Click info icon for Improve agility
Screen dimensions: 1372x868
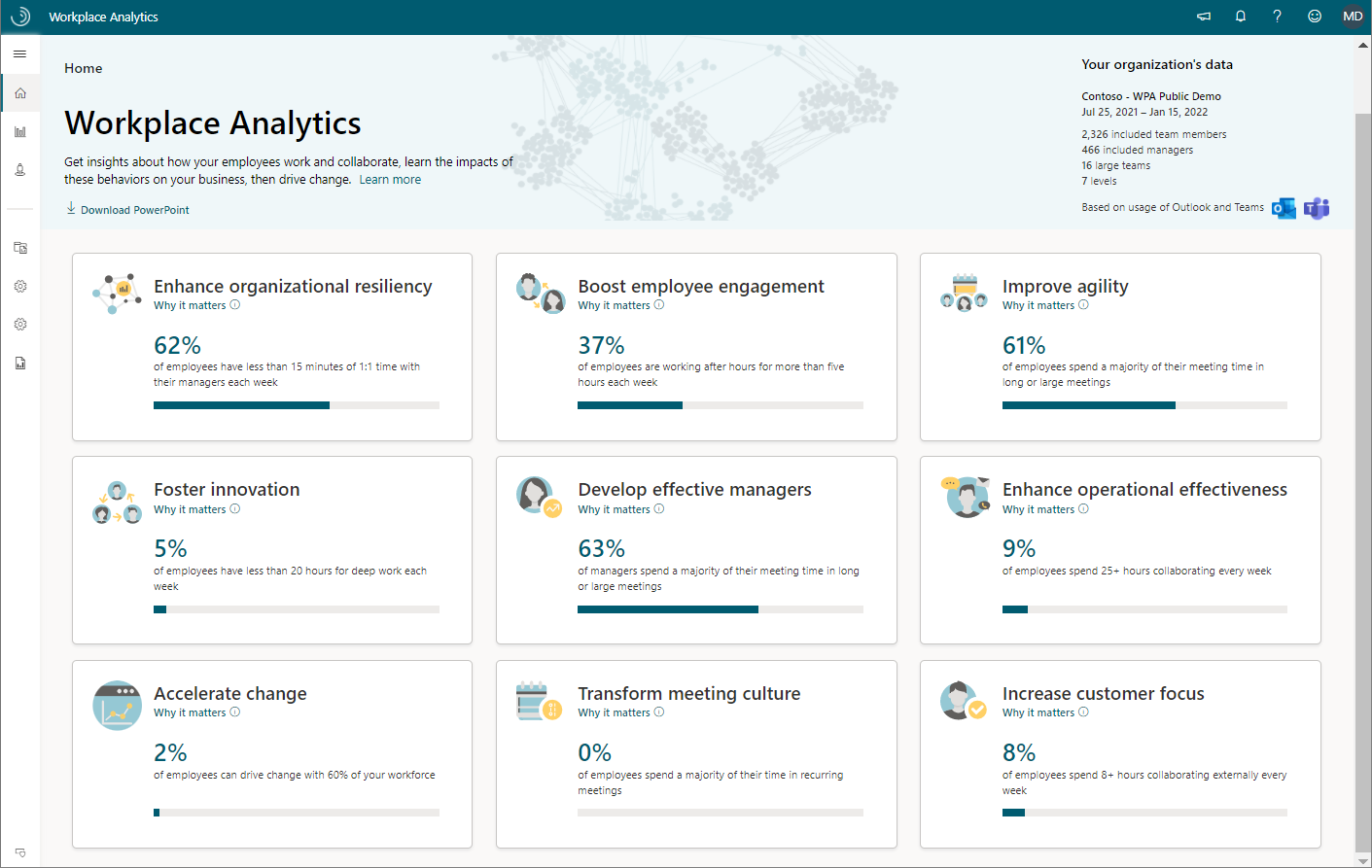tap(1084, 305)
